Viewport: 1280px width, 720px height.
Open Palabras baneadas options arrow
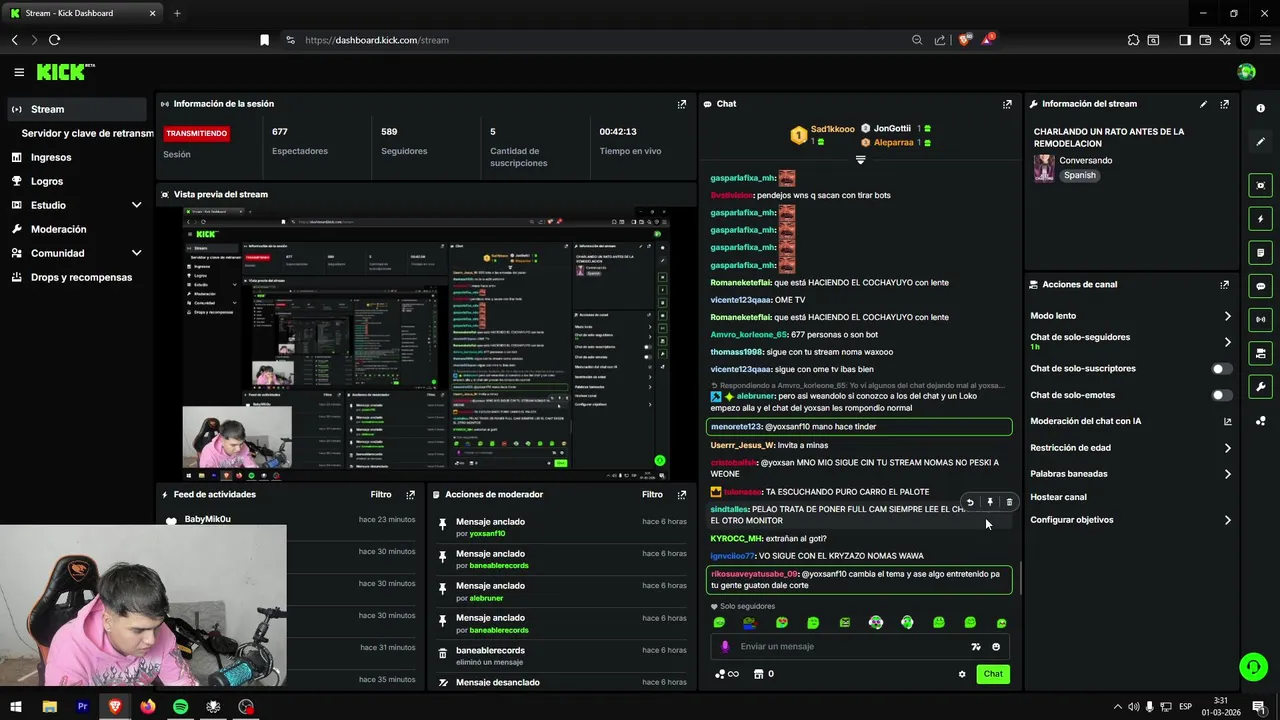click(x=1227, y=474)
